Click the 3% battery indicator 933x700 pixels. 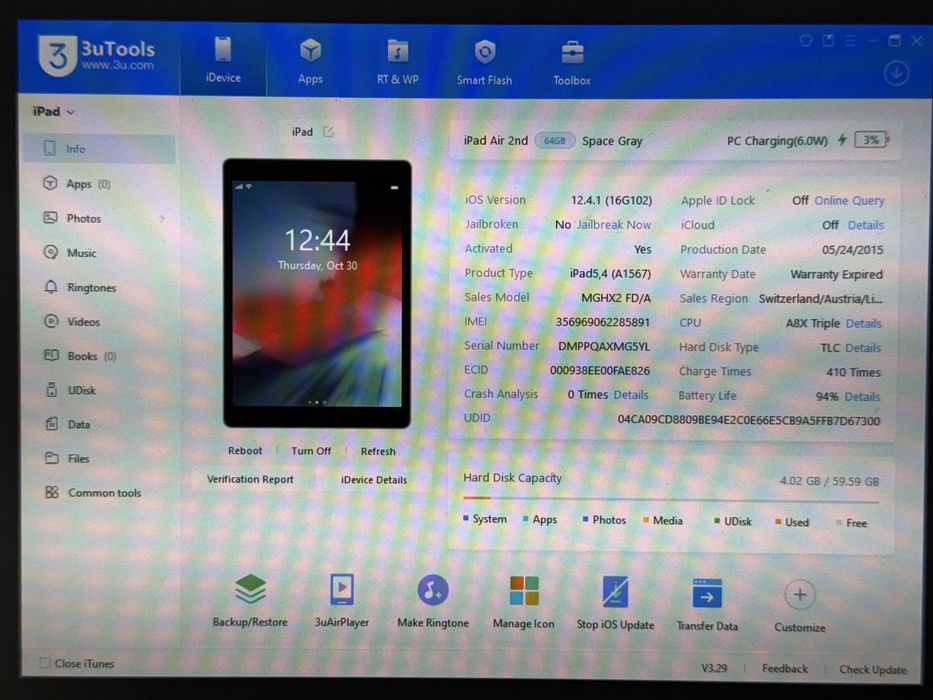871,140
